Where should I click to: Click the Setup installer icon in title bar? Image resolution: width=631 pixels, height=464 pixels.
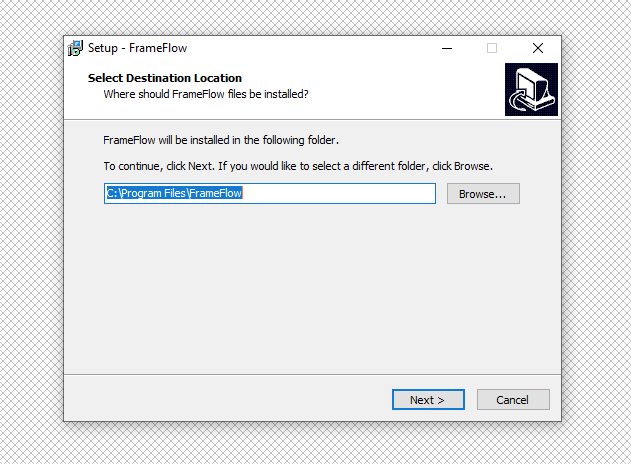[x=75, y=48]
